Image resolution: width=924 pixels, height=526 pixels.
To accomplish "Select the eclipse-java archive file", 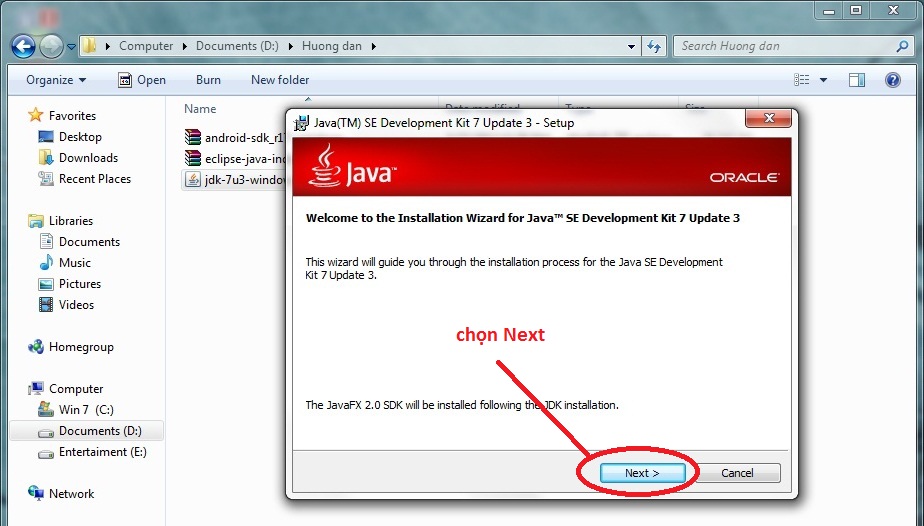I will [x=235, y=158].
